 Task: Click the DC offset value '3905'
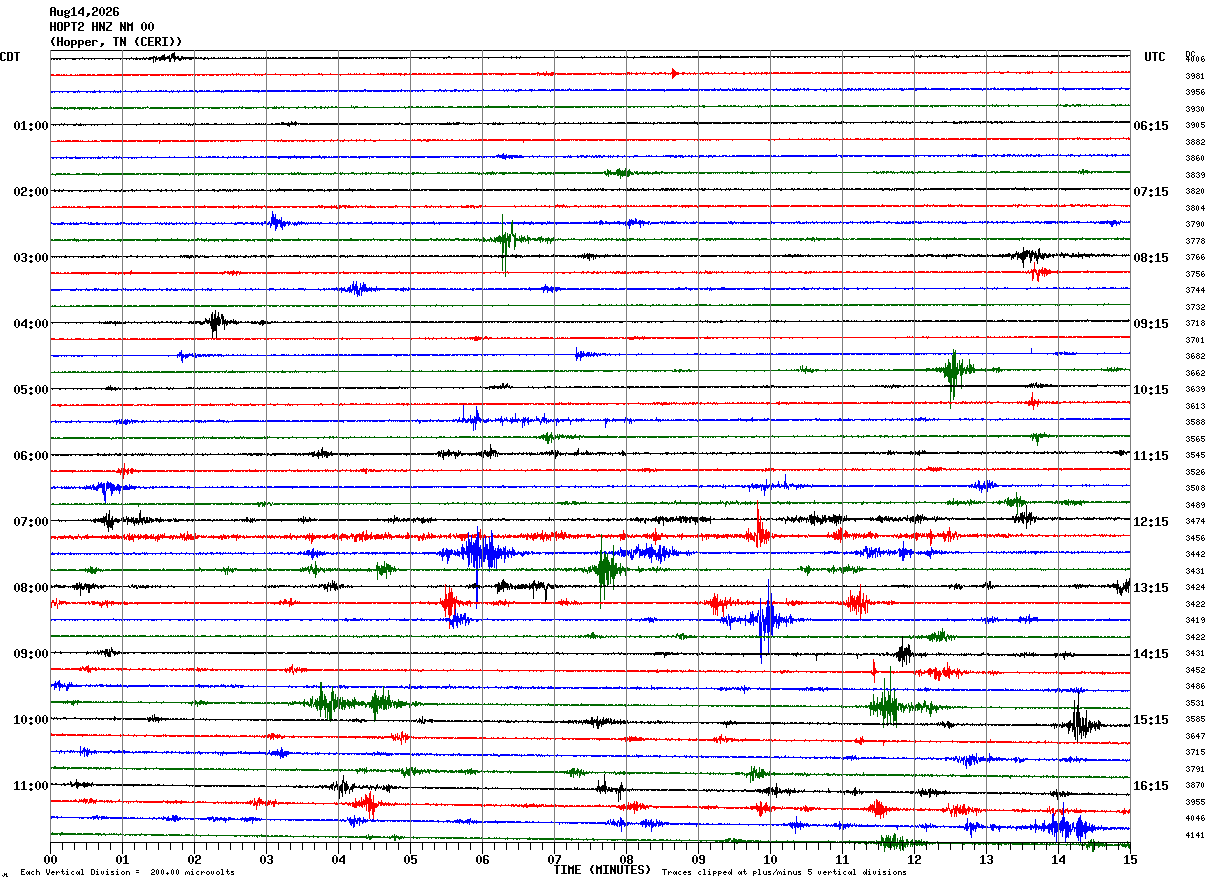click(1195, 126)
